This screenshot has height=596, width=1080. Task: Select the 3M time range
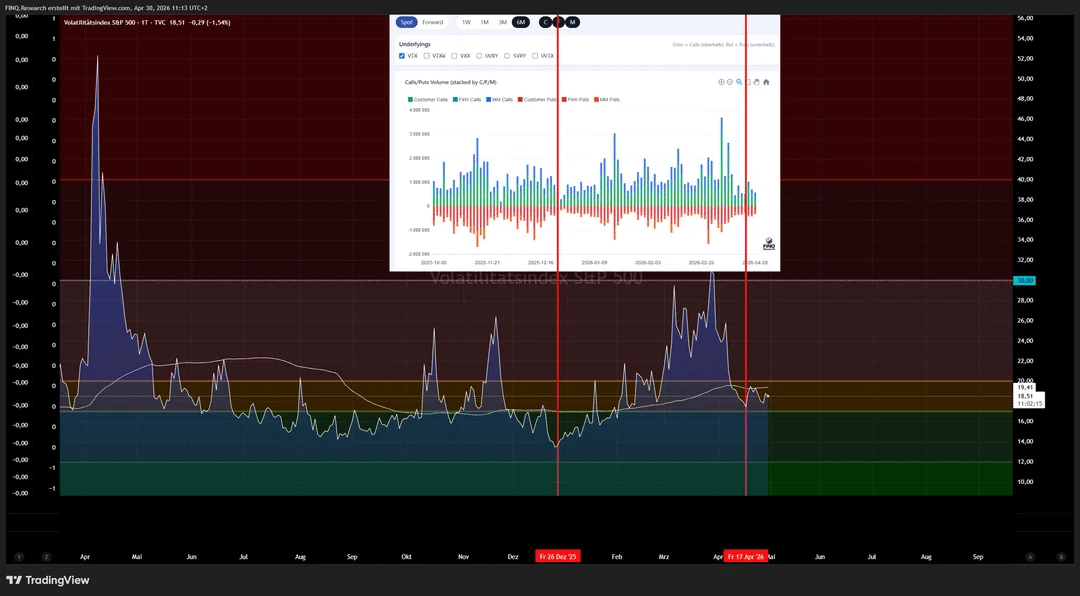502,22
